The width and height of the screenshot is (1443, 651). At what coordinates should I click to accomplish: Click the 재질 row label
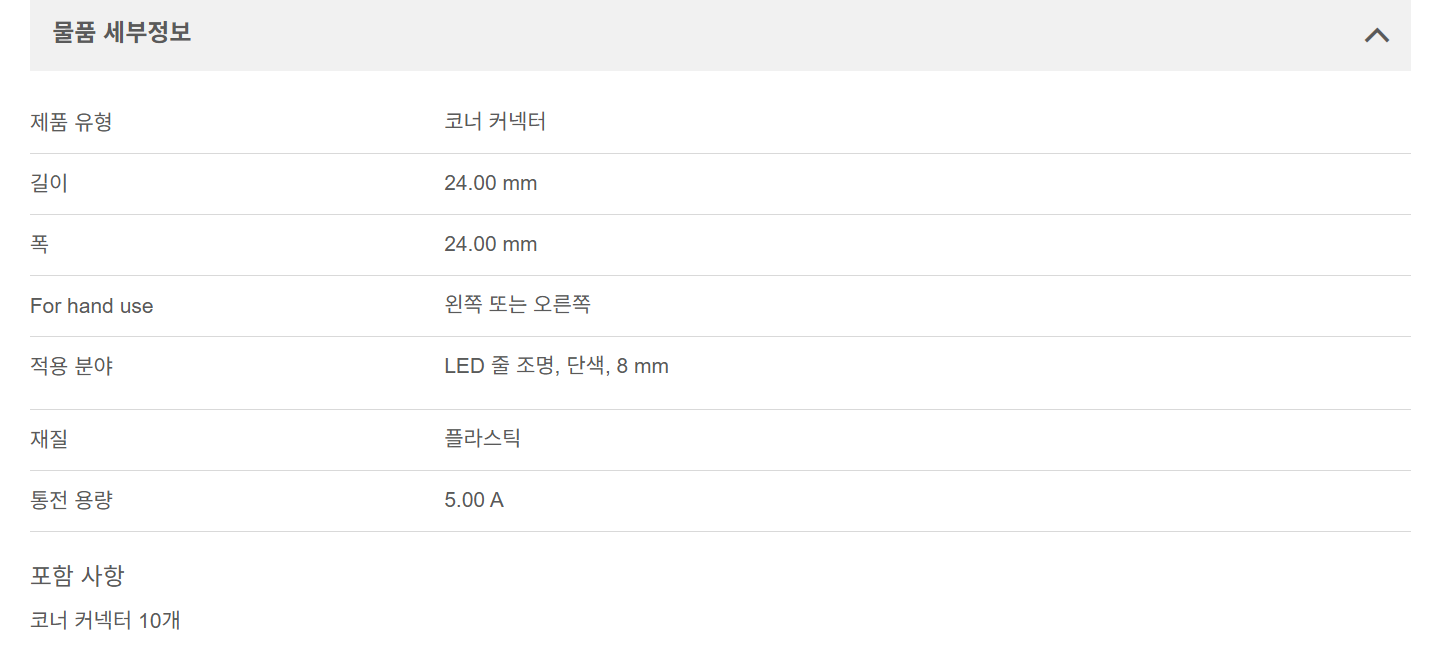(x=49, y=439)
